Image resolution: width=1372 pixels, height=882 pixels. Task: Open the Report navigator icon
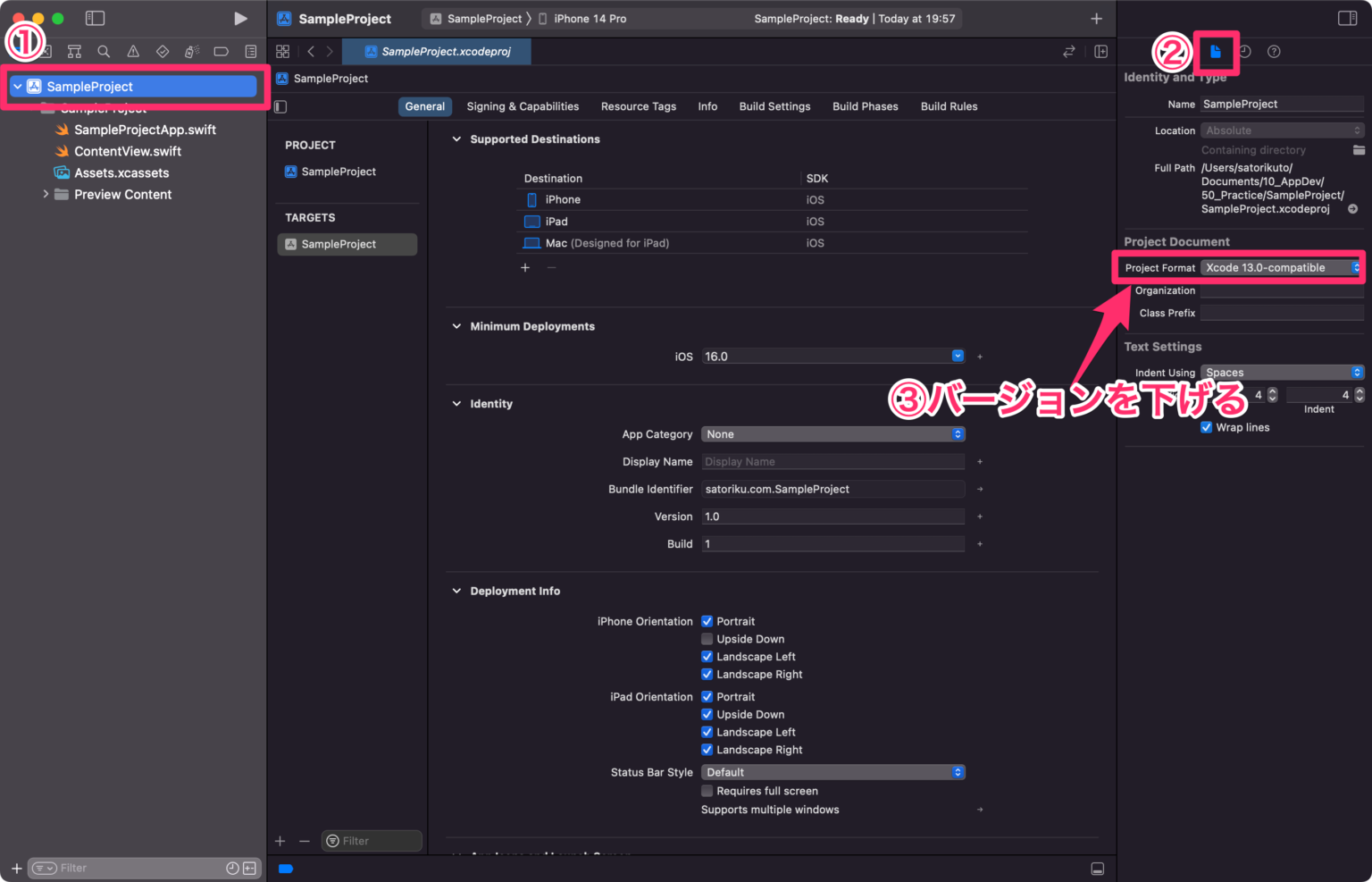coord(251,52)
